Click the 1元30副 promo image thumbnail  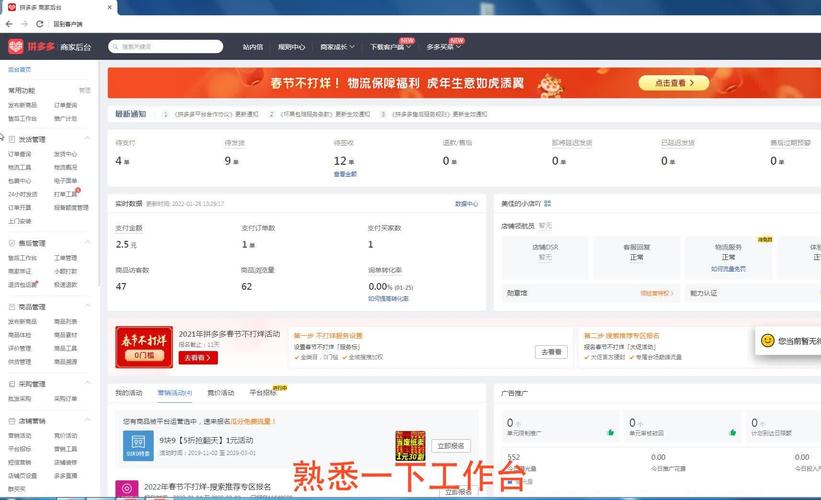[x=410, y=446]
